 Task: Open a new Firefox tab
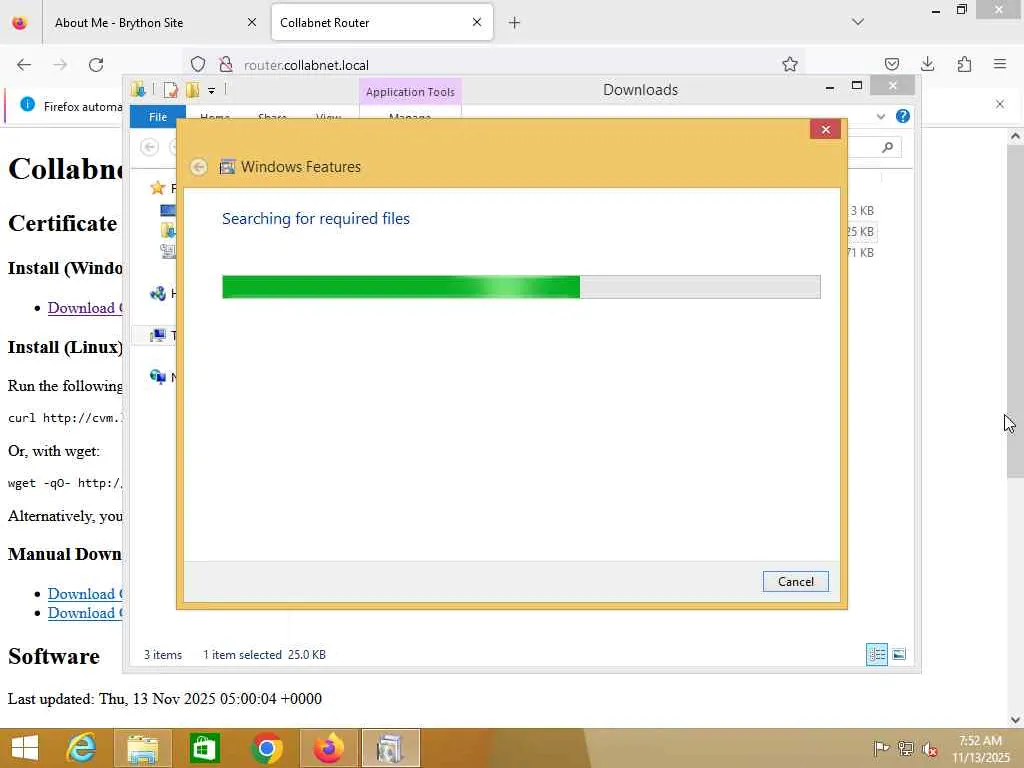click(x=515, y=23)
